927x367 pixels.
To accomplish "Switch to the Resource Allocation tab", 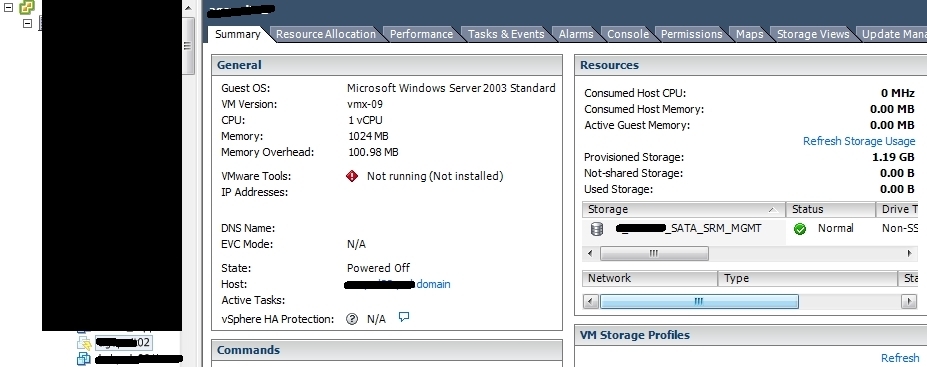I will pos(326,34).
